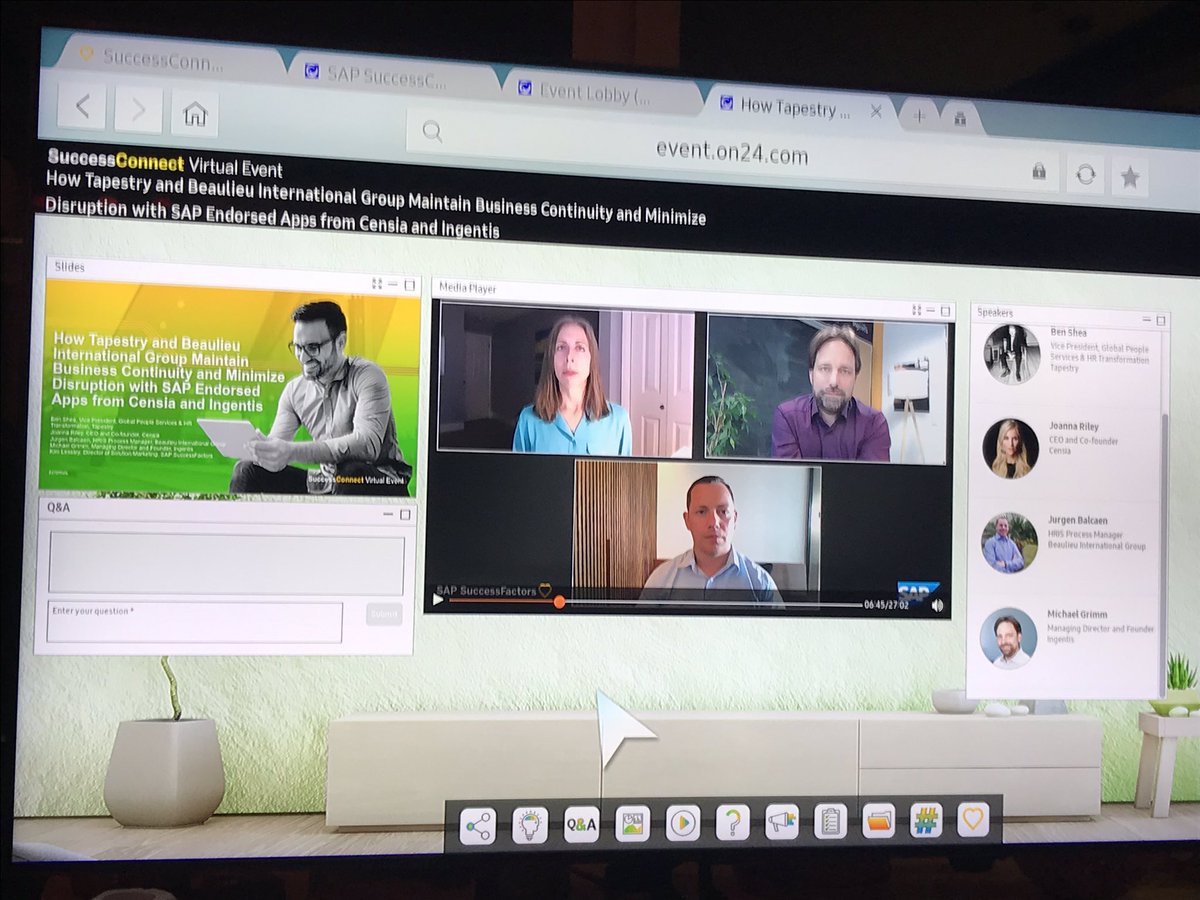
Task: Click Joanna Riley's speaker photo
Action: (1010, 448)
